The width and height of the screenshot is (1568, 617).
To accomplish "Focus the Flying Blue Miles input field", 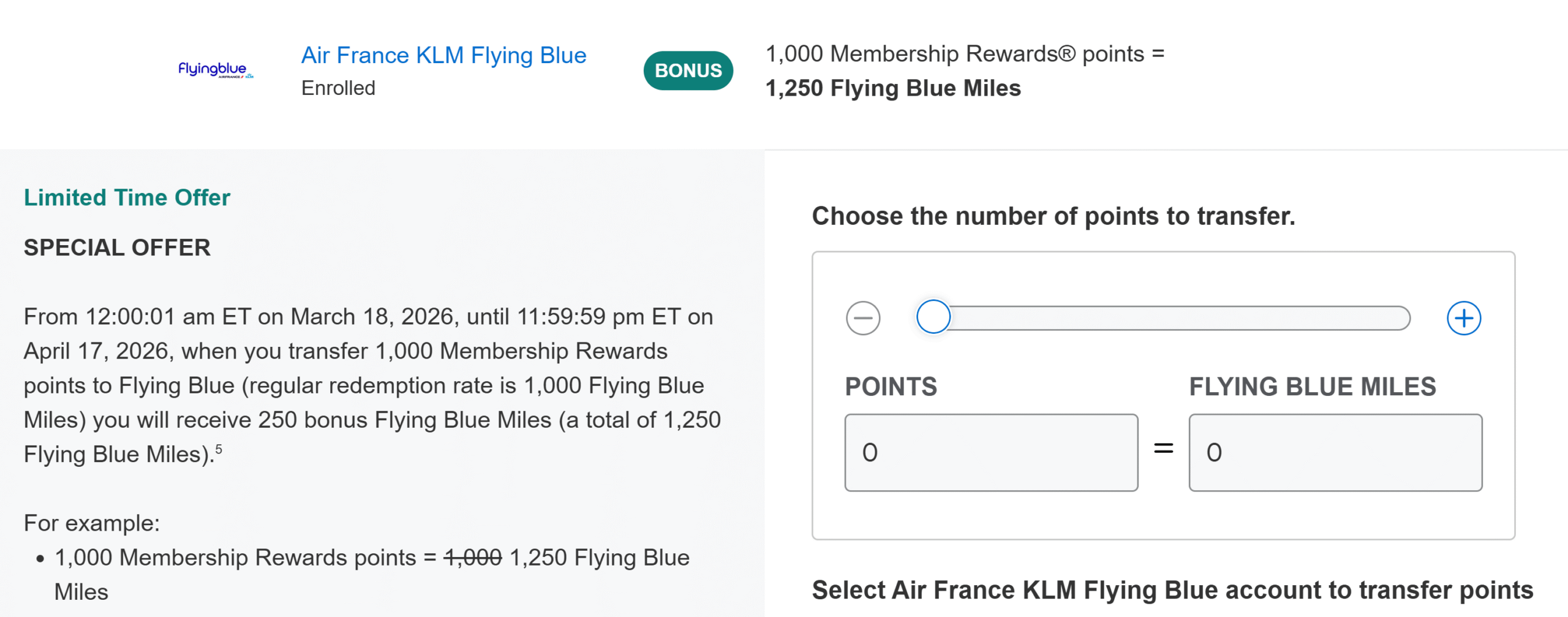I will pyautogui.click(x=1335, y=452).
